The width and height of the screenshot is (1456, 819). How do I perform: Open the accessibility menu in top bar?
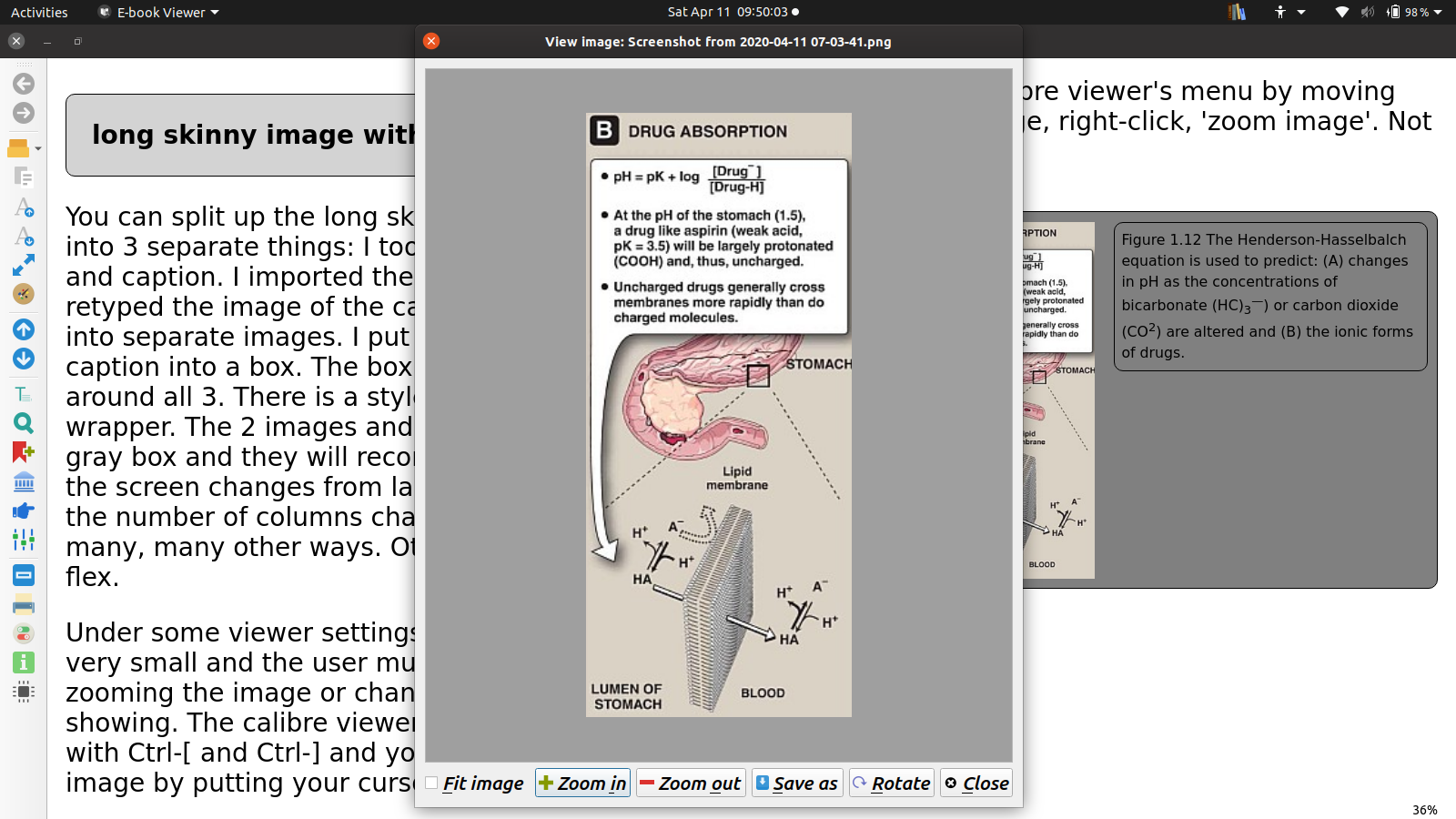(1290, 12)
